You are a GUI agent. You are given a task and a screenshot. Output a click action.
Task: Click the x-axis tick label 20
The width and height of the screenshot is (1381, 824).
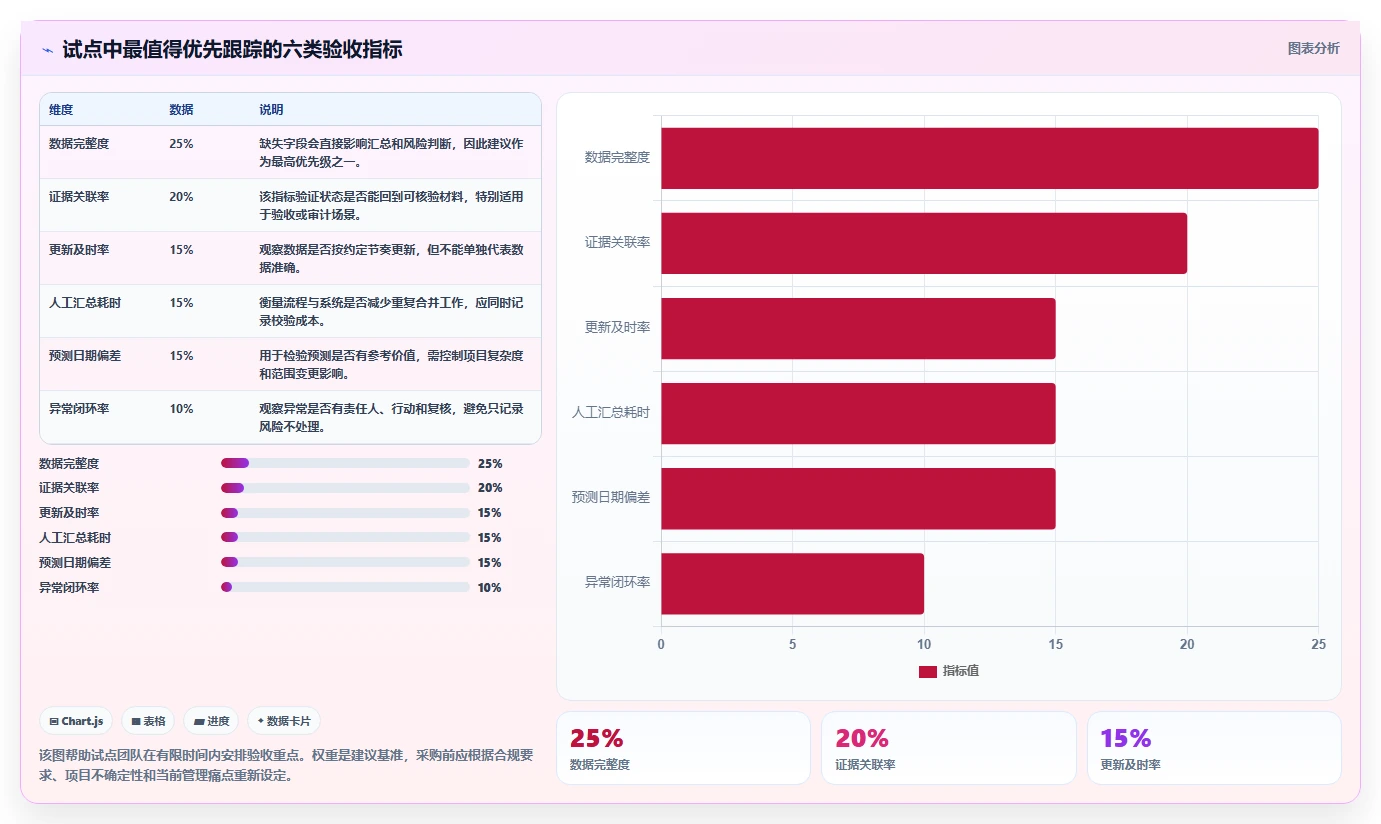(1187, 645)
